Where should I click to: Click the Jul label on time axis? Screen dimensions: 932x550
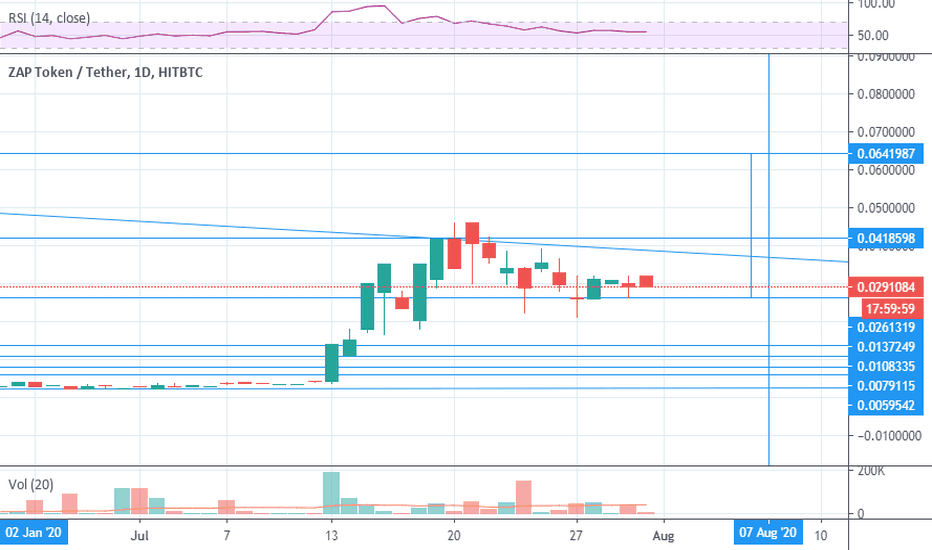tap(139, 536)
